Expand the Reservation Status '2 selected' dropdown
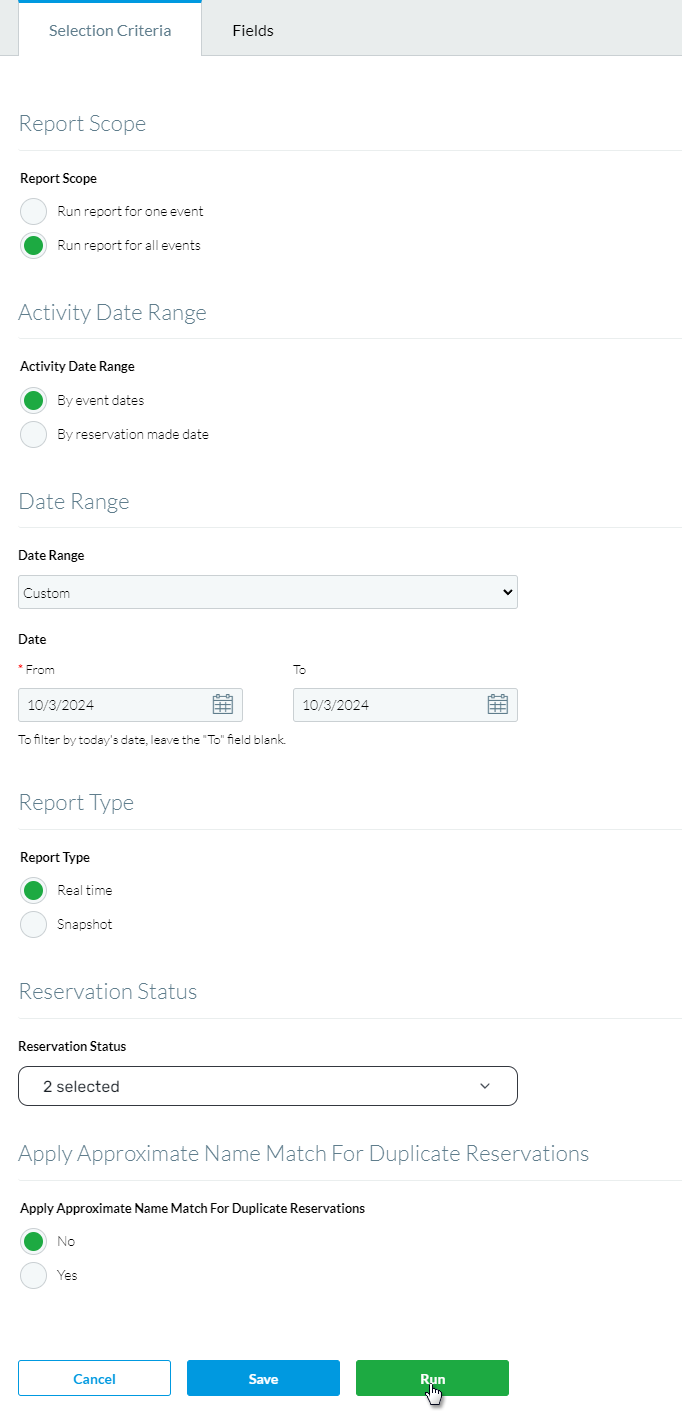 coord(267,1085)
